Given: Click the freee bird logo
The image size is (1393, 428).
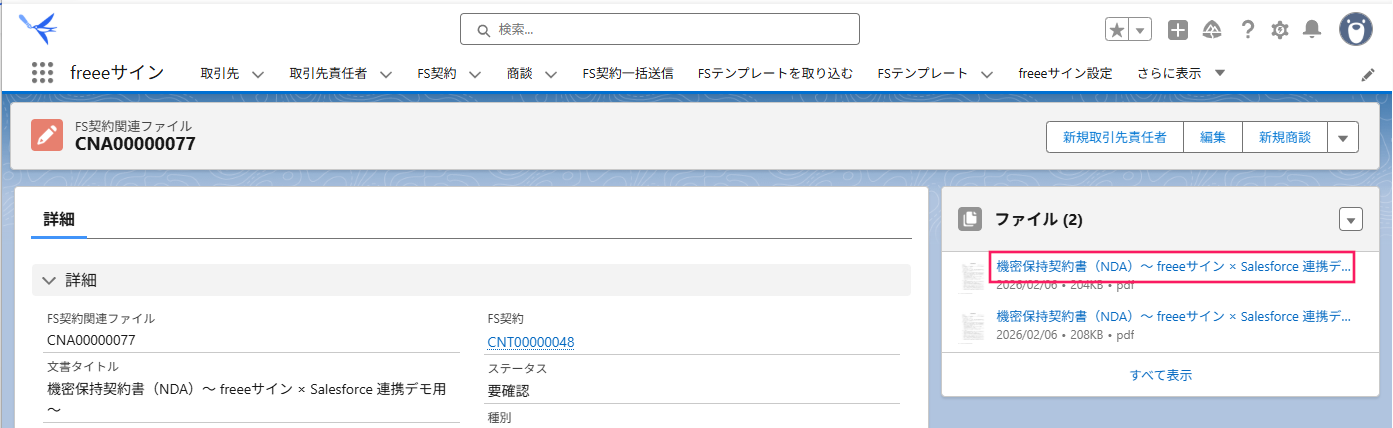Looking at the screenshot, I should (x=38, y=27).
